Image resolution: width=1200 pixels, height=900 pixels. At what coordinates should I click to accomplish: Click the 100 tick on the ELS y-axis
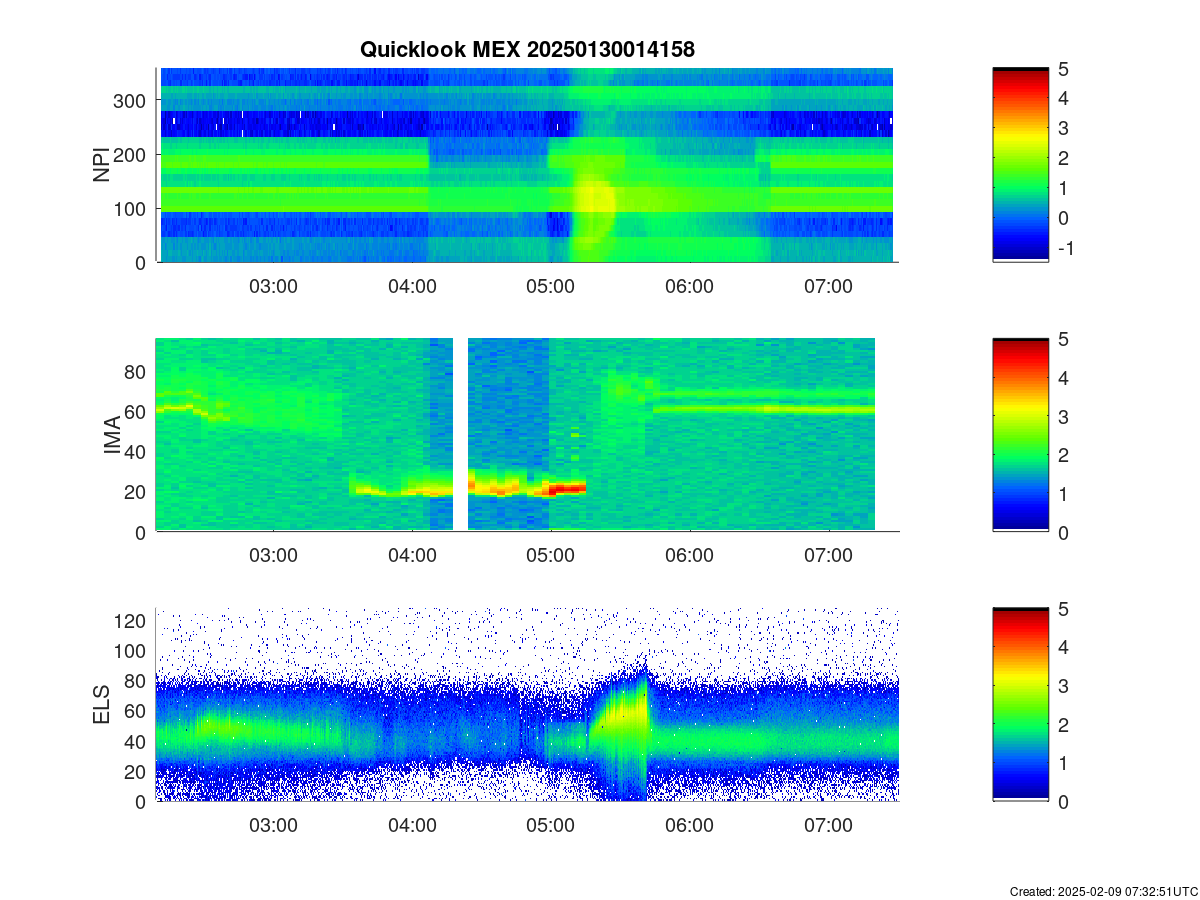click(x=132, y=651)
